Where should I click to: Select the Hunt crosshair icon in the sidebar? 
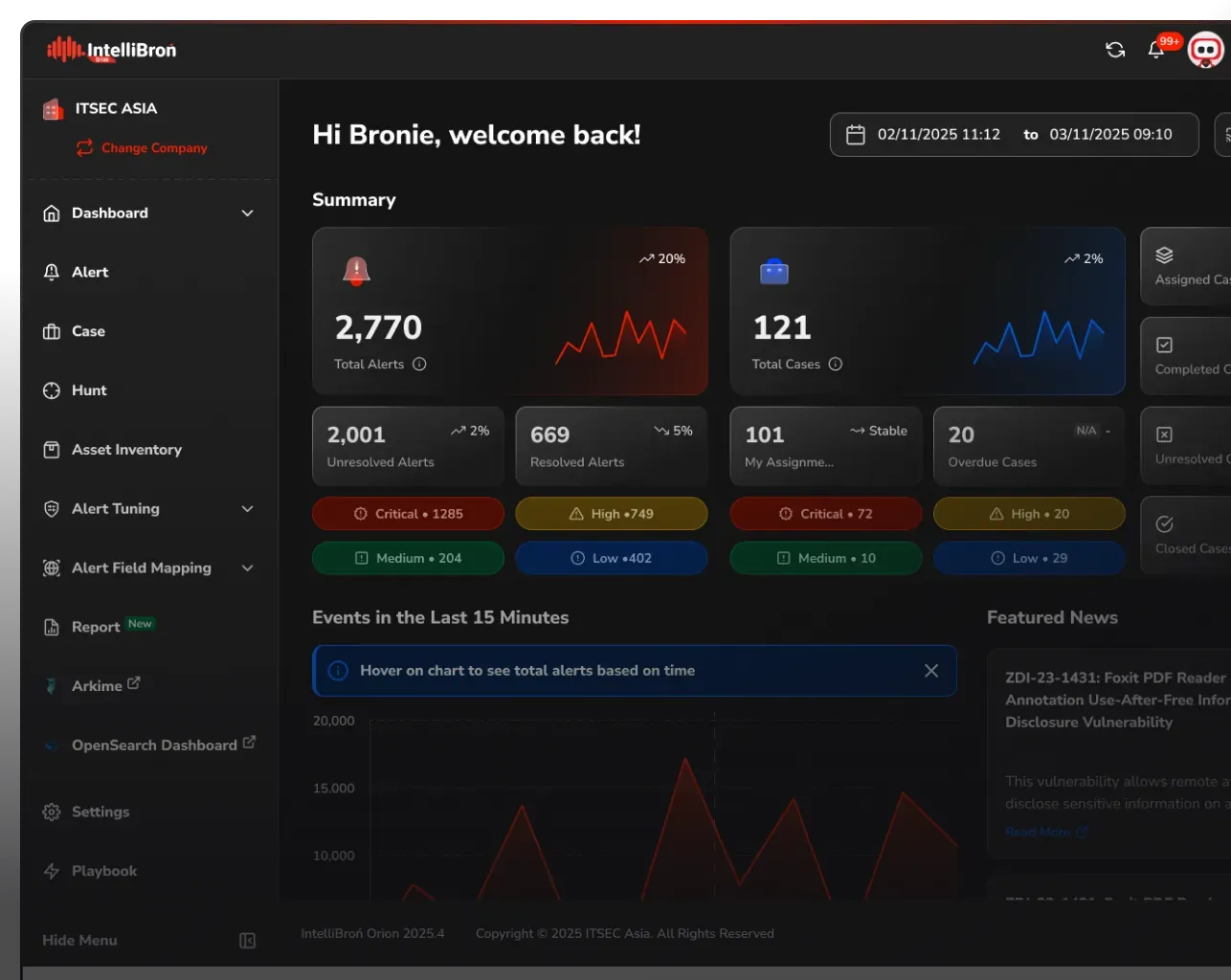click(50, 390)
